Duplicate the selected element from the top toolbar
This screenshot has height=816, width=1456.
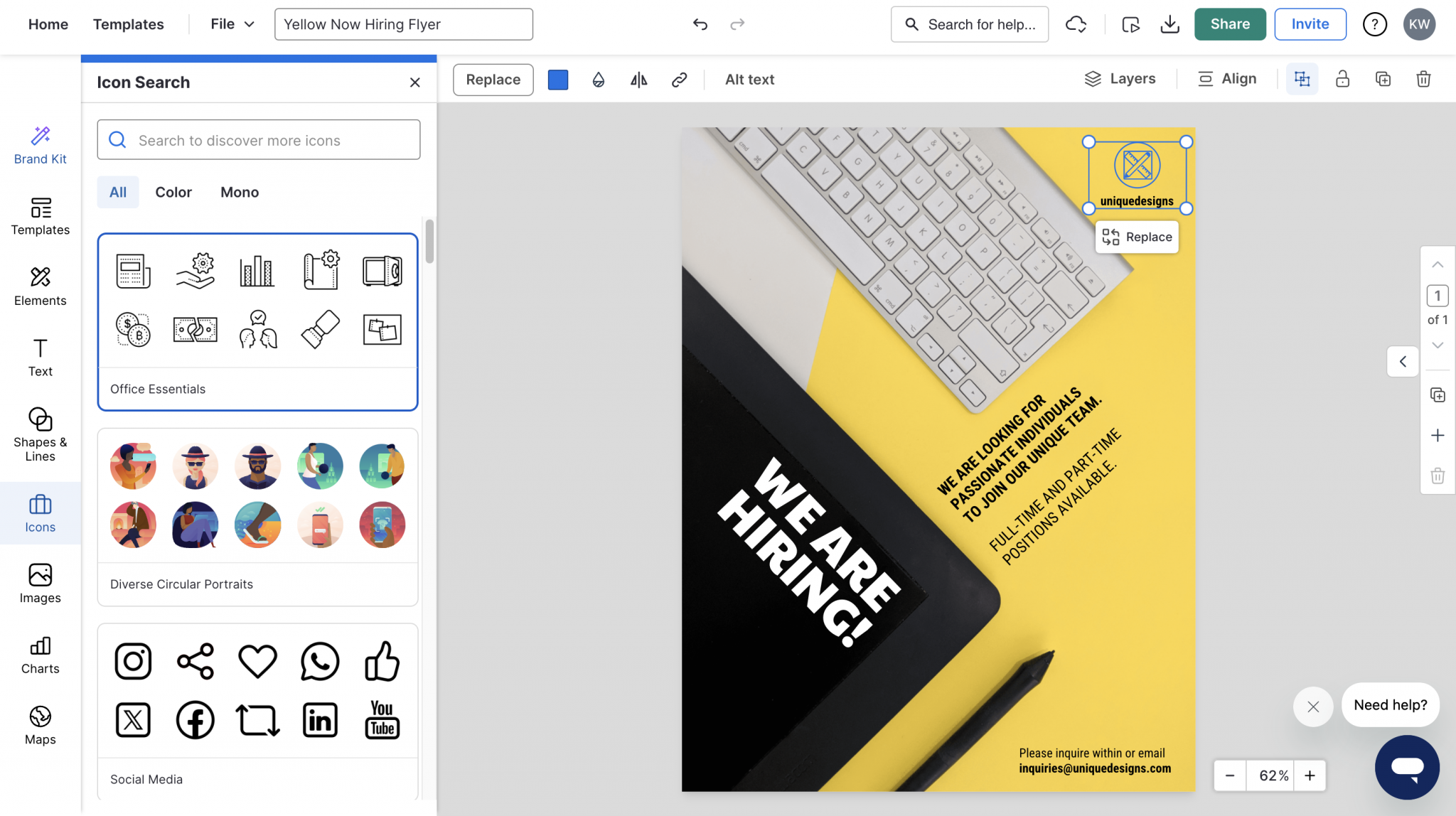1382,79
